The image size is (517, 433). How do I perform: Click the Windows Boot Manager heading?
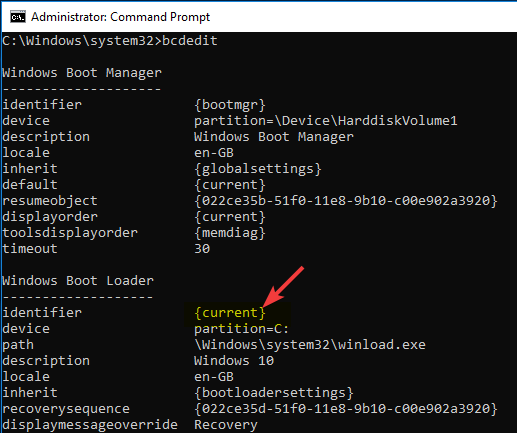(x=82, y=73)
